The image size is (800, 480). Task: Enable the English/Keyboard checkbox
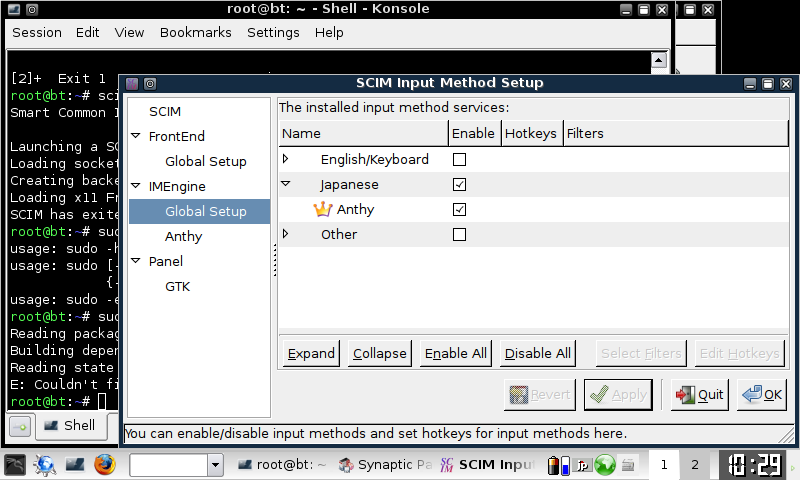click(459, 160)
